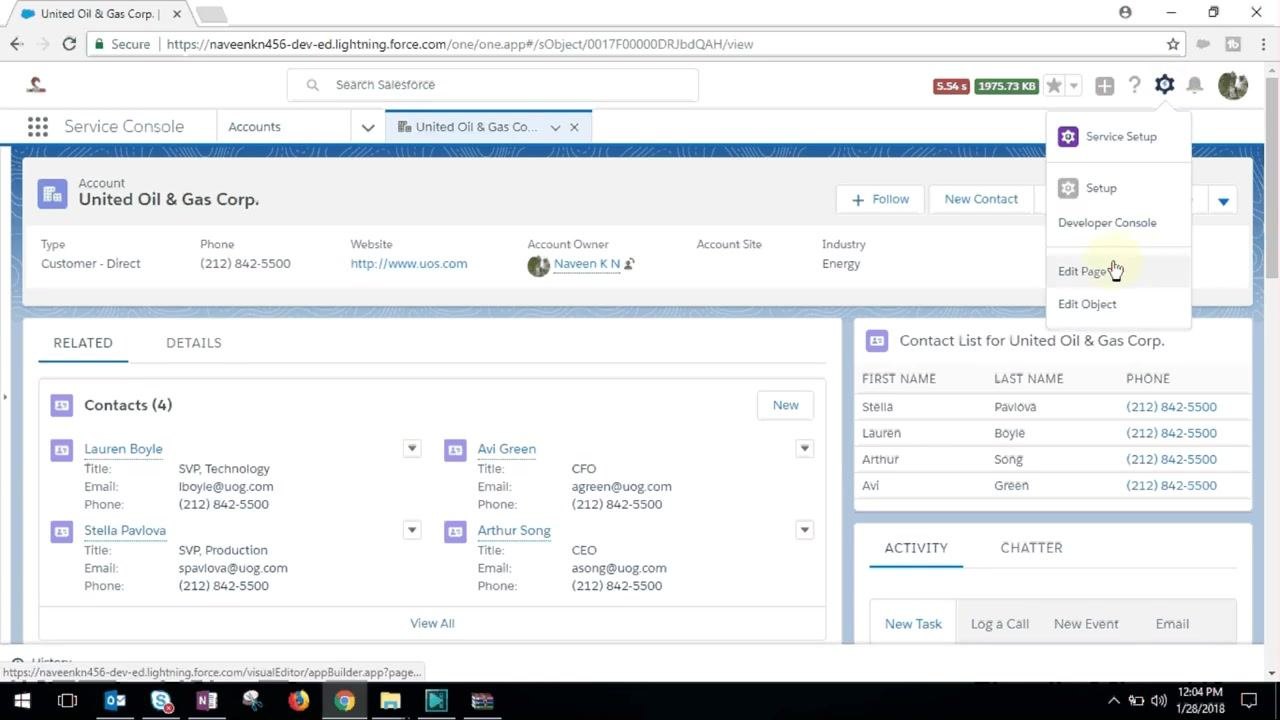Close the United Oil & Gas Co. workspace tab
The image size is (1280, 720).
coord(574,127)
